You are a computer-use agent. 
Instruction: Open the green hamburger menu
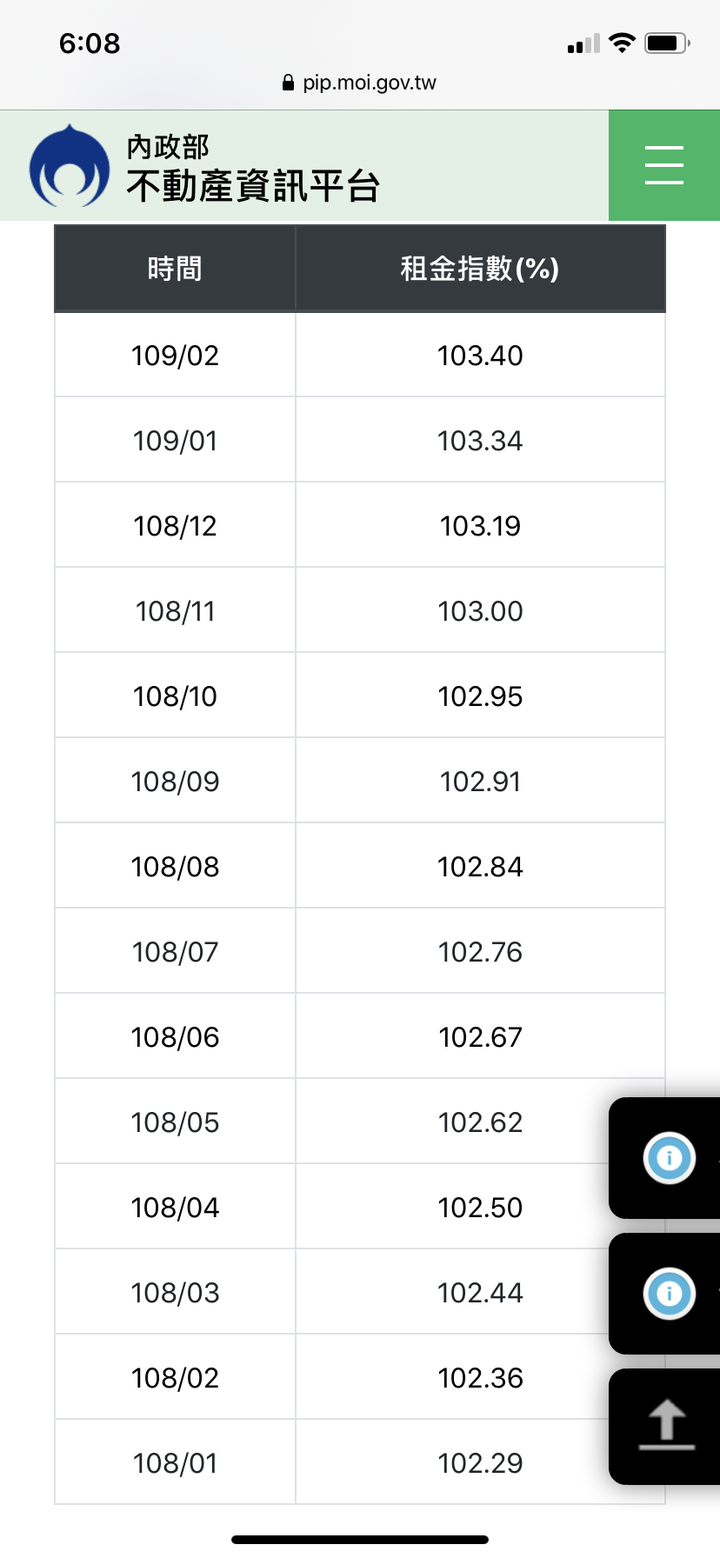(x=664, y=165)
